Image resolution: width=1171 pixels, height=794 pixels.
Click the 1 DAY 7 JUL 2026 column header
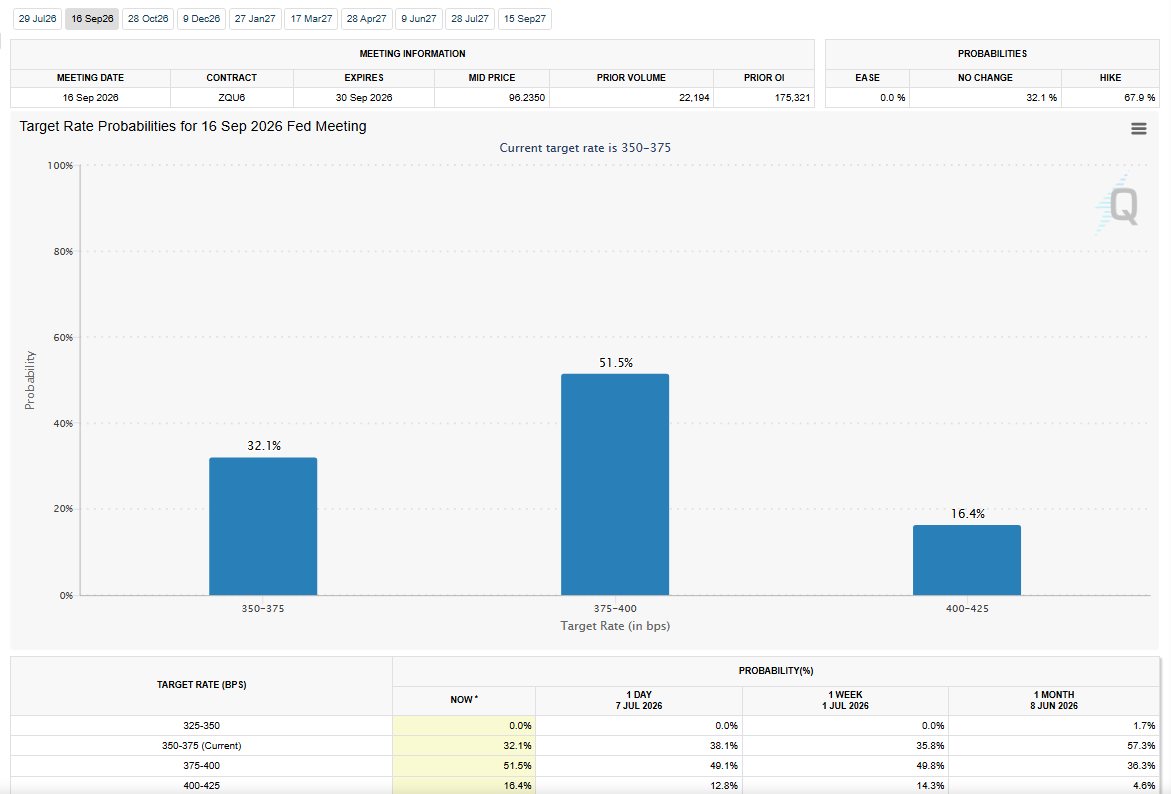(x=639, y=700)
